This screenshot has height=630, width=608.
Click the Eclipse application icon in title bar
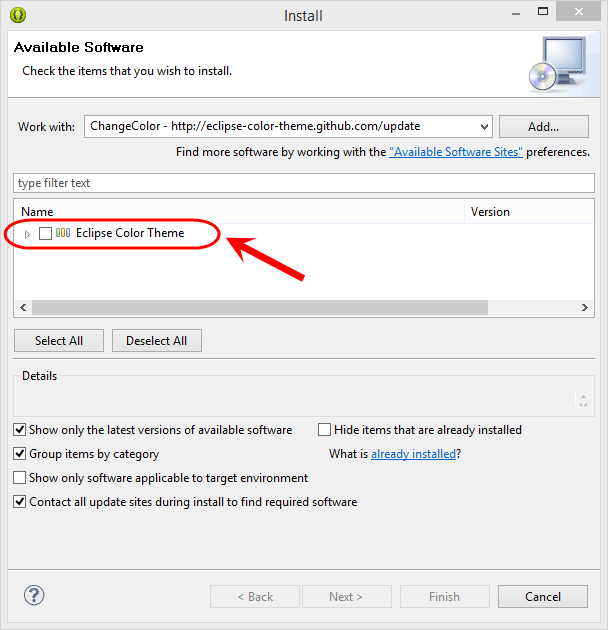coord(18,15)
